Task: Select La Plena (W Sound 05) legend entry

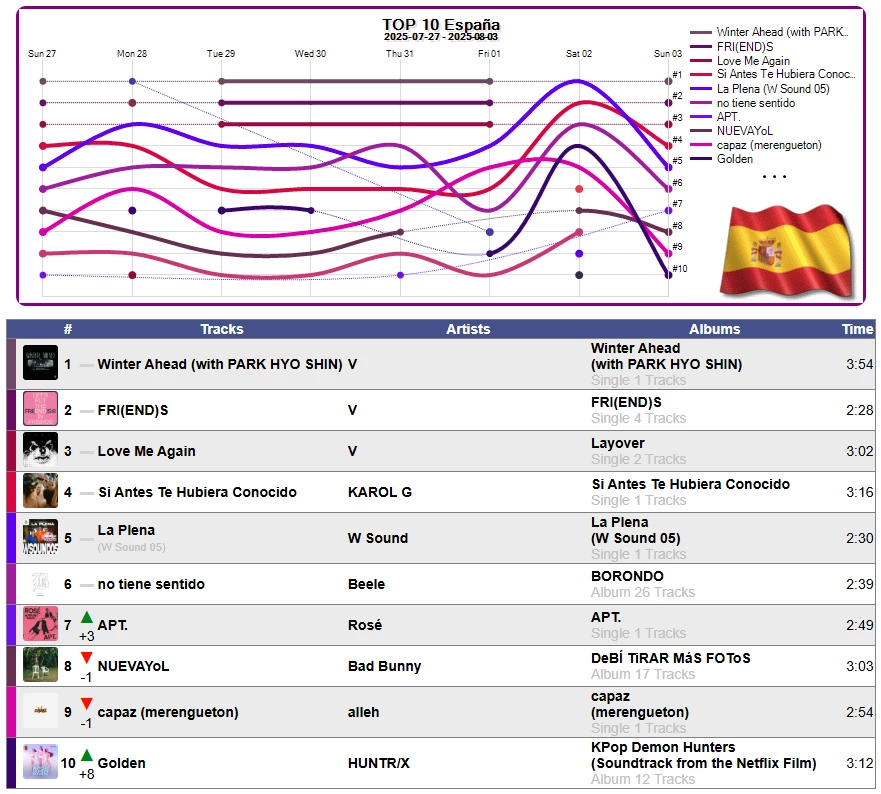Action: click(x=760, y=89)
